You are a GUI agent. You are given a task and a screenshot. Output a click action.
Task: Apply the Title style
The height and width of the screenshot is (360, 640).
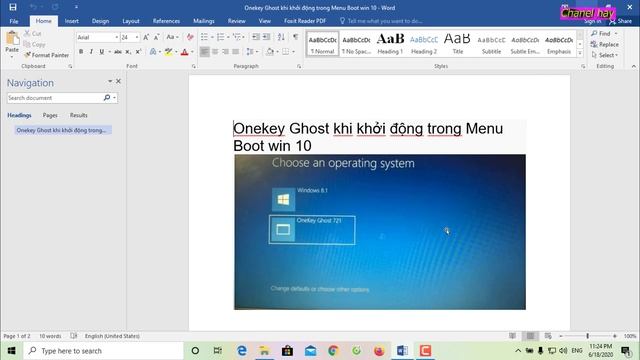pos(458,44)
